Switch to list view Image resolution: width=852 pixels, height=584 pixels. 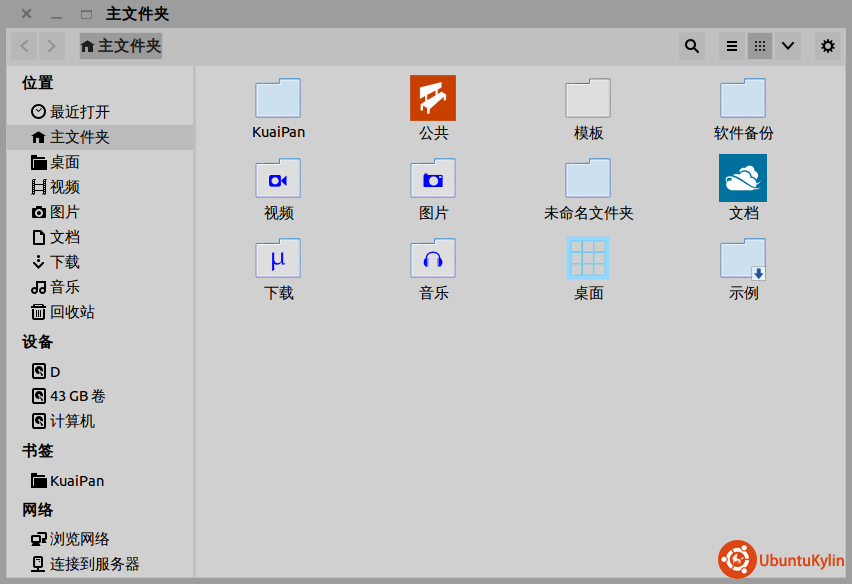tap(732, 46)
